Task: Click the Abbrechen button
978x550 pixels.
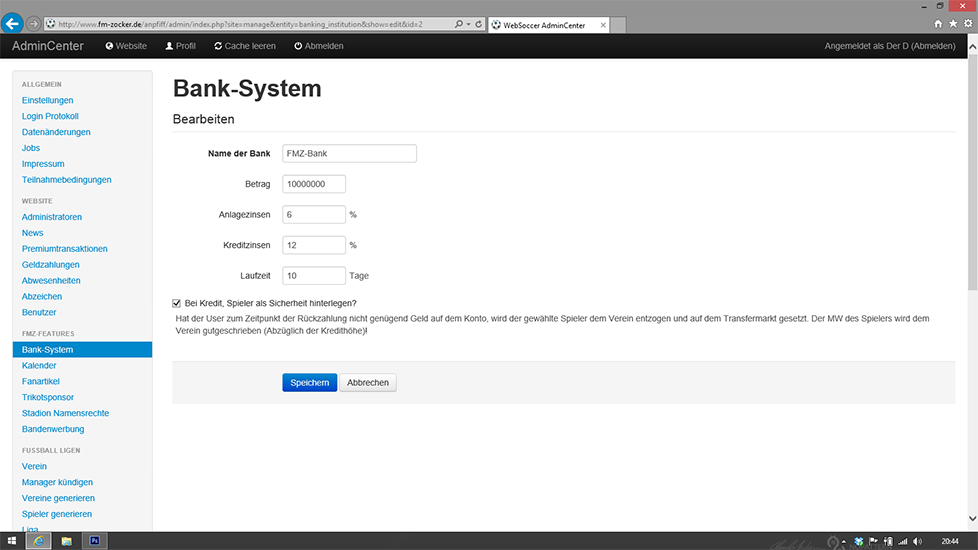Action: point(368,383)
